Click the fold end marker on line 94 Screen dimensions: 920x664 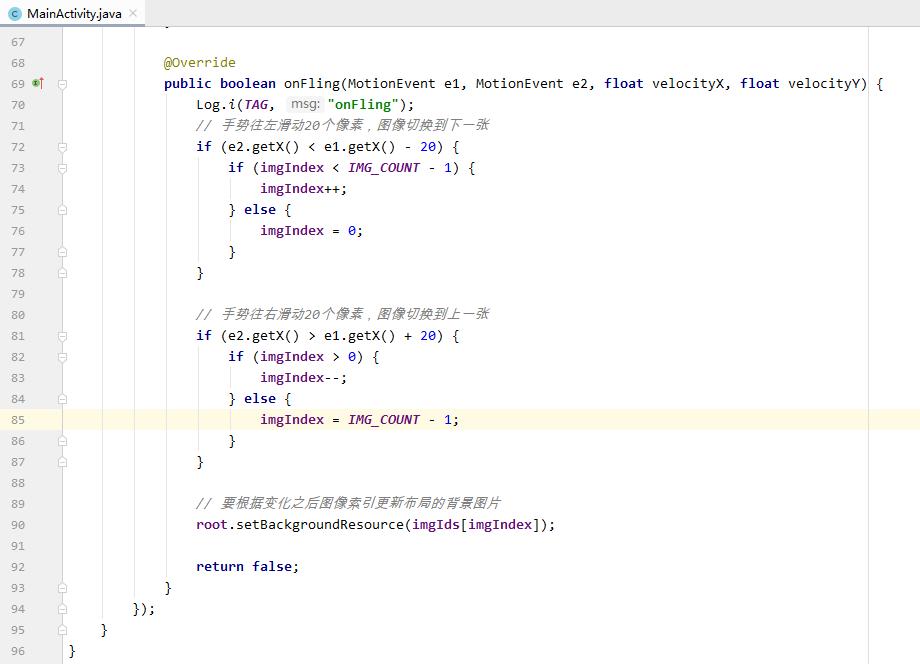pyautogui.click(x=62, y=609)
